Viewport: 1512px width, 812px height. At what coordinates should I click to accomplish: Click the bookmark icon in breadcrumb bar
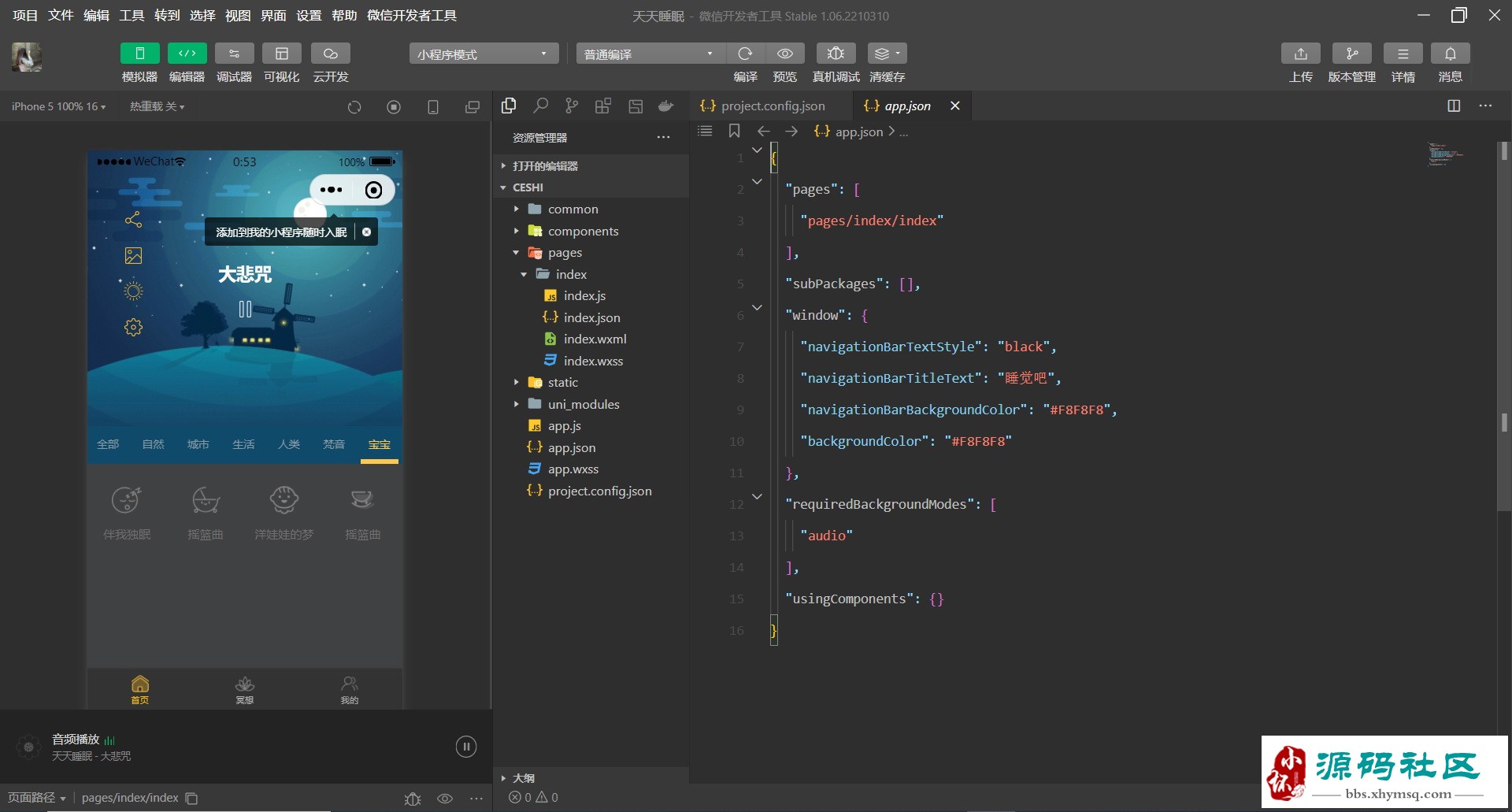coord(734,131)
